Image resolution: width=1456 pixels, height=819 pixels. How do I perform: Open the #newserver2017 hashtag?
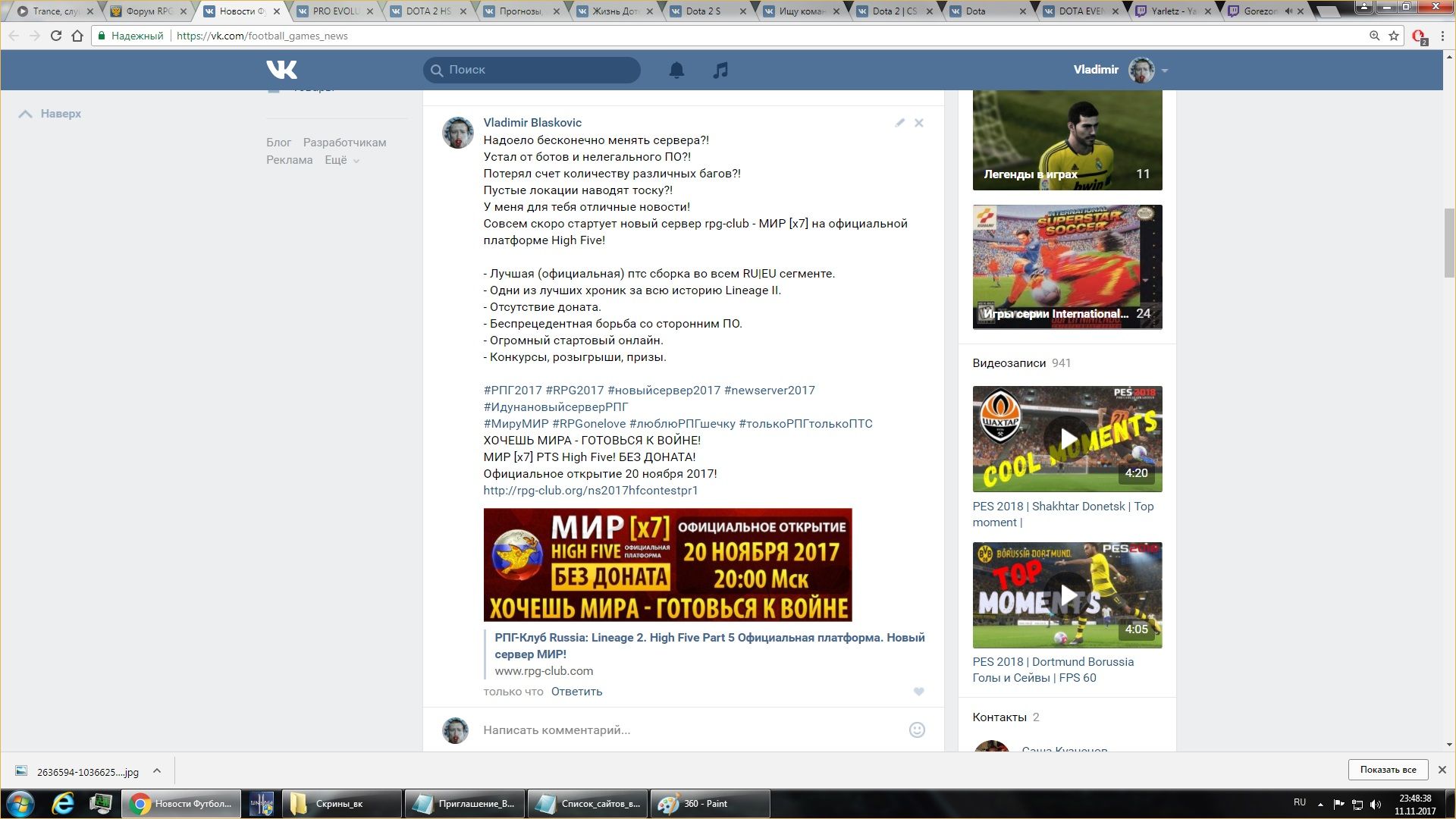click(x=770, y=391)
